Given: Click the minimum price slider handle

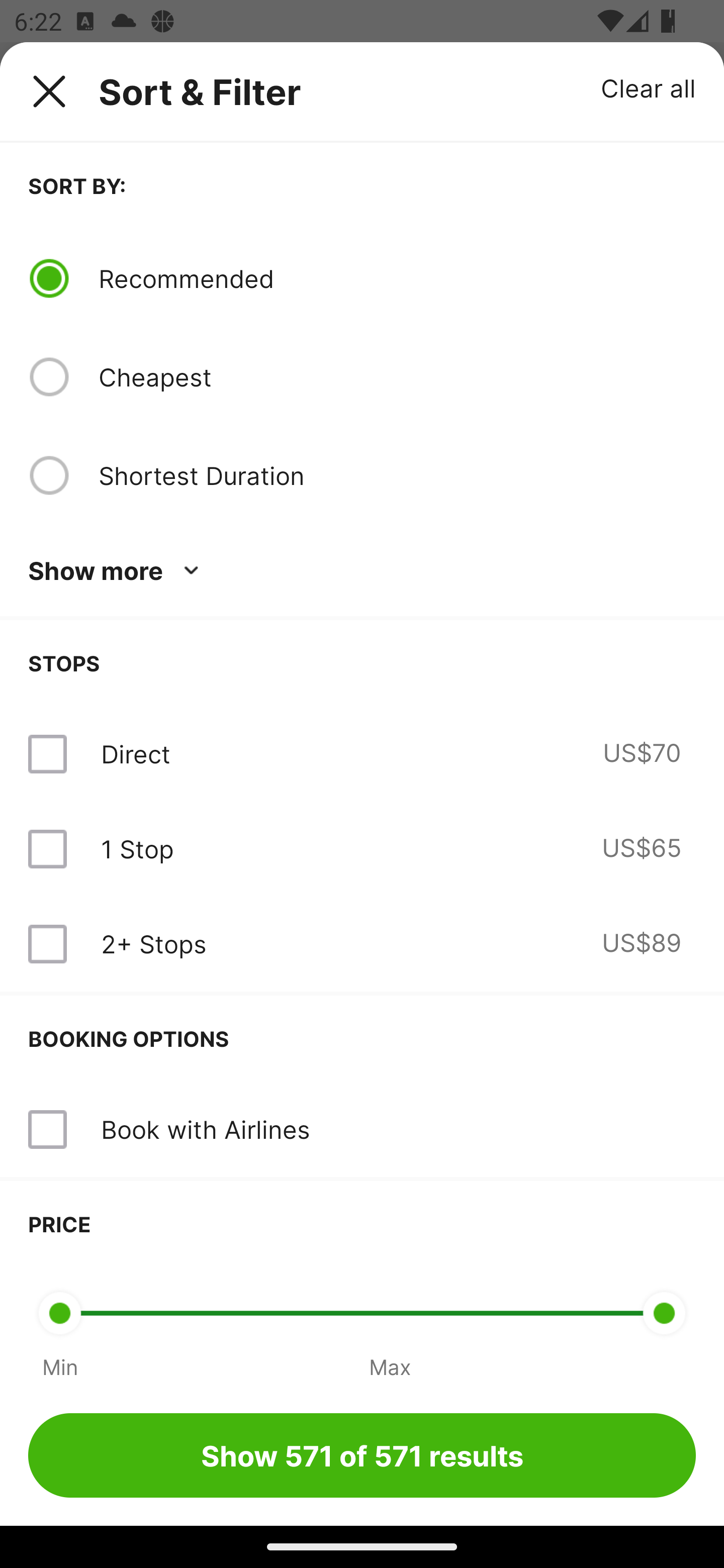Looking at the screenshot, I should tap(60, 1313).
